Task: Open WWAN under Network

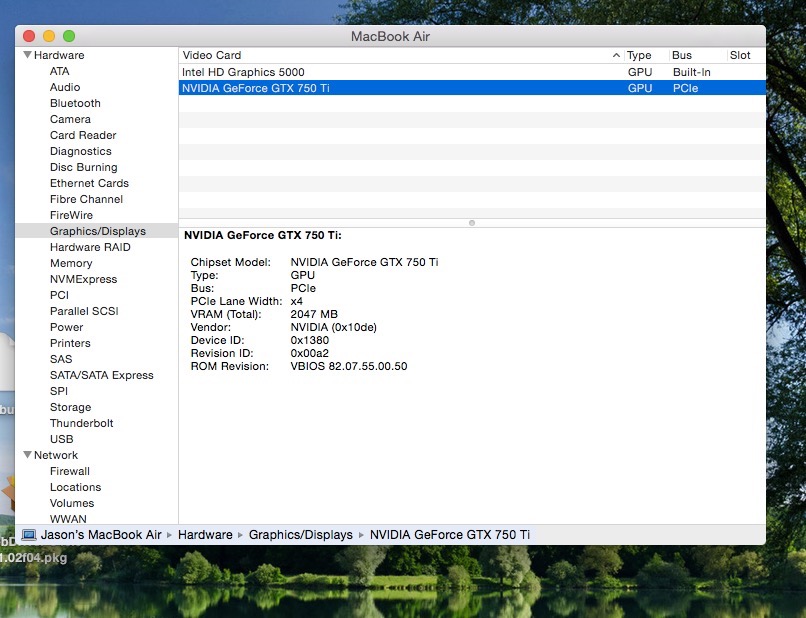Action: pos(68,518)
